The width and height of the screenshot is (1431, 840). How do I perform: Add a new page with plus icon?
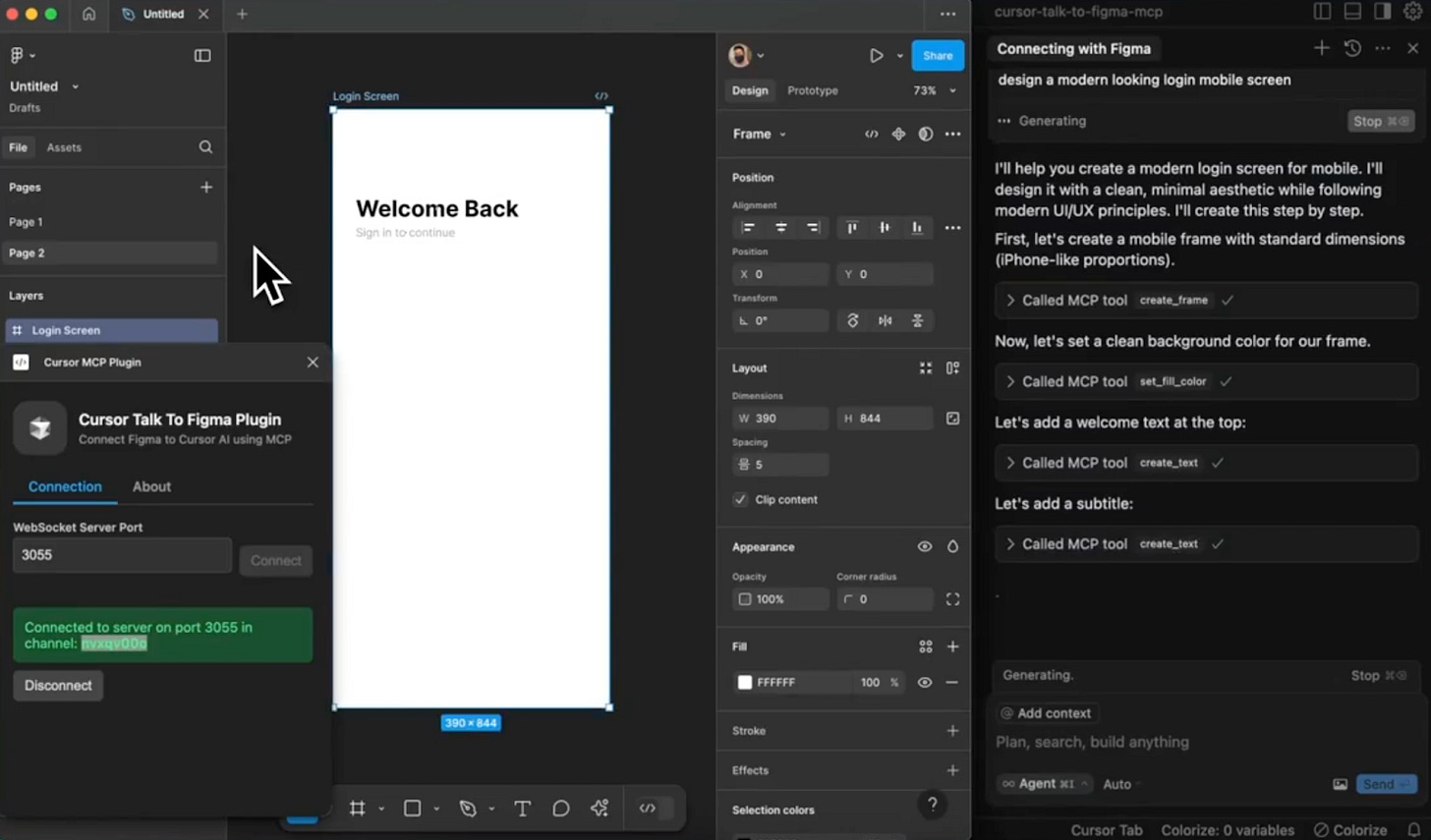[x=206, y=187]
